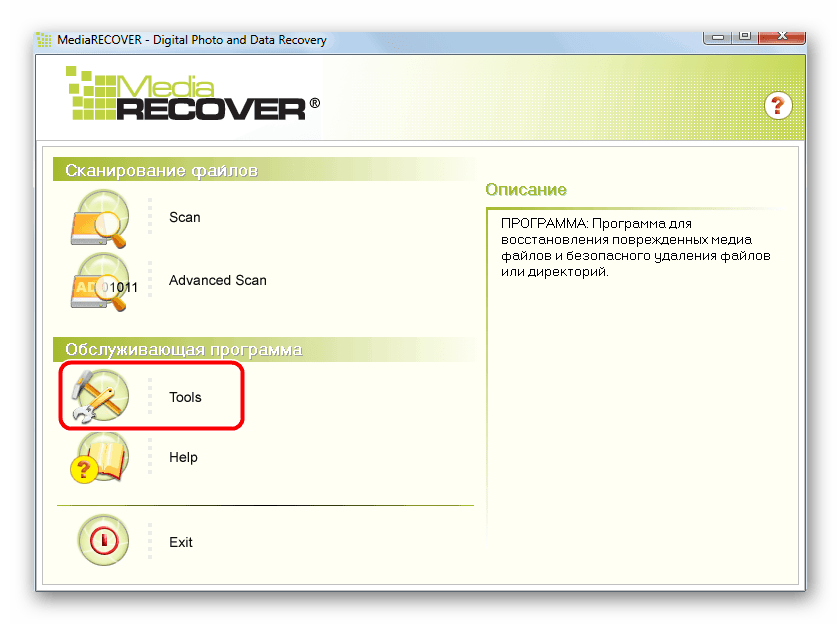The height and width of the screenshot is (624, 840).
Task: Open Help via the book icon
Action: coord(101,458)
